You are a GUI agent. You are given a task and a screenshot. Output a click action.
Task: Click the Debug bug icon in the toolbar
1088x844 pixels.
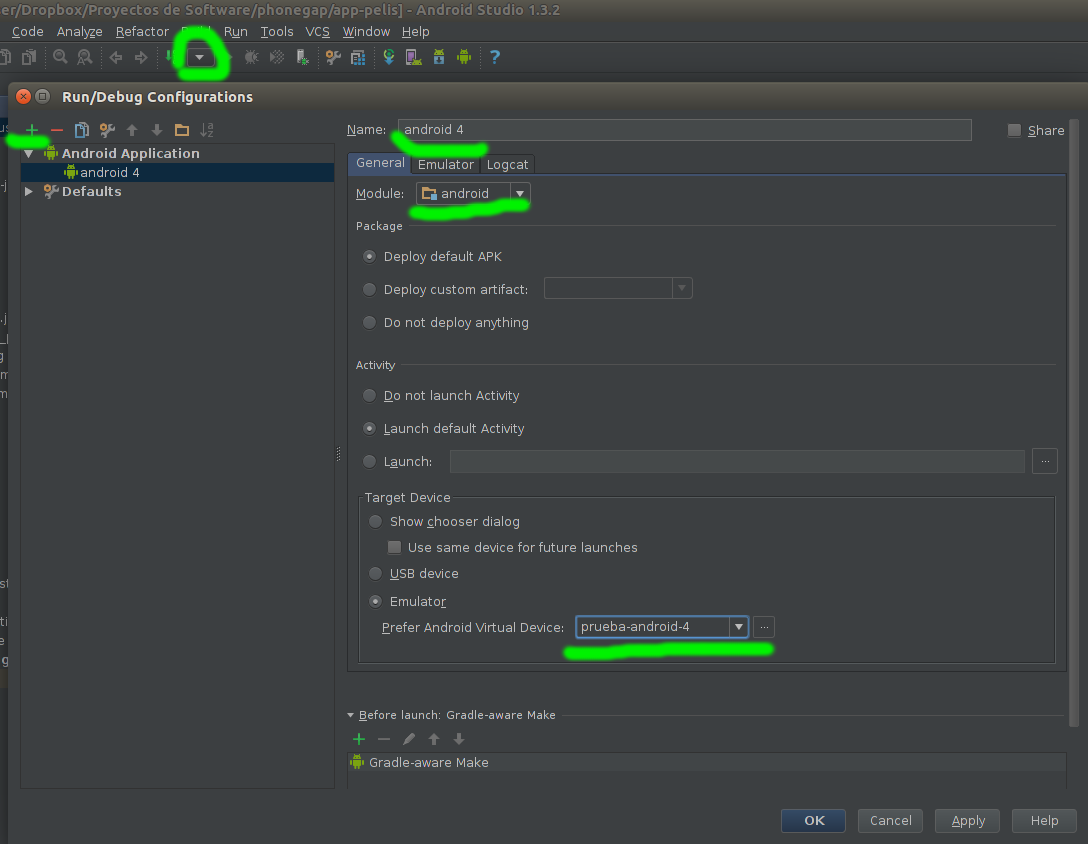(251, 57)
